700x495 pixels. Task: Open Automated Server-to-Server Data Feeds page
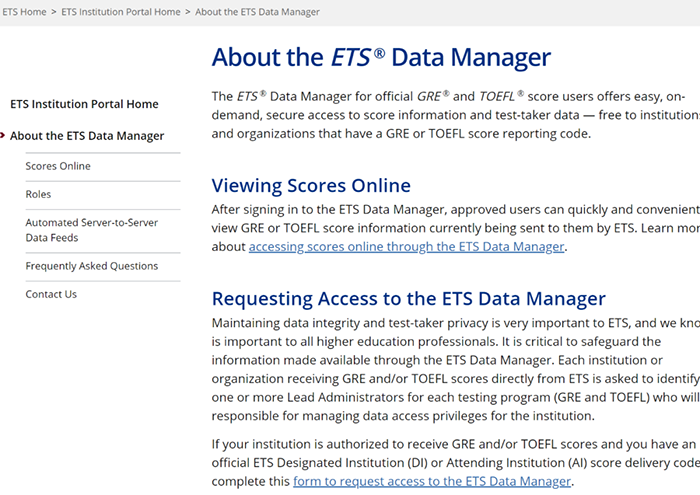(91, 230)
